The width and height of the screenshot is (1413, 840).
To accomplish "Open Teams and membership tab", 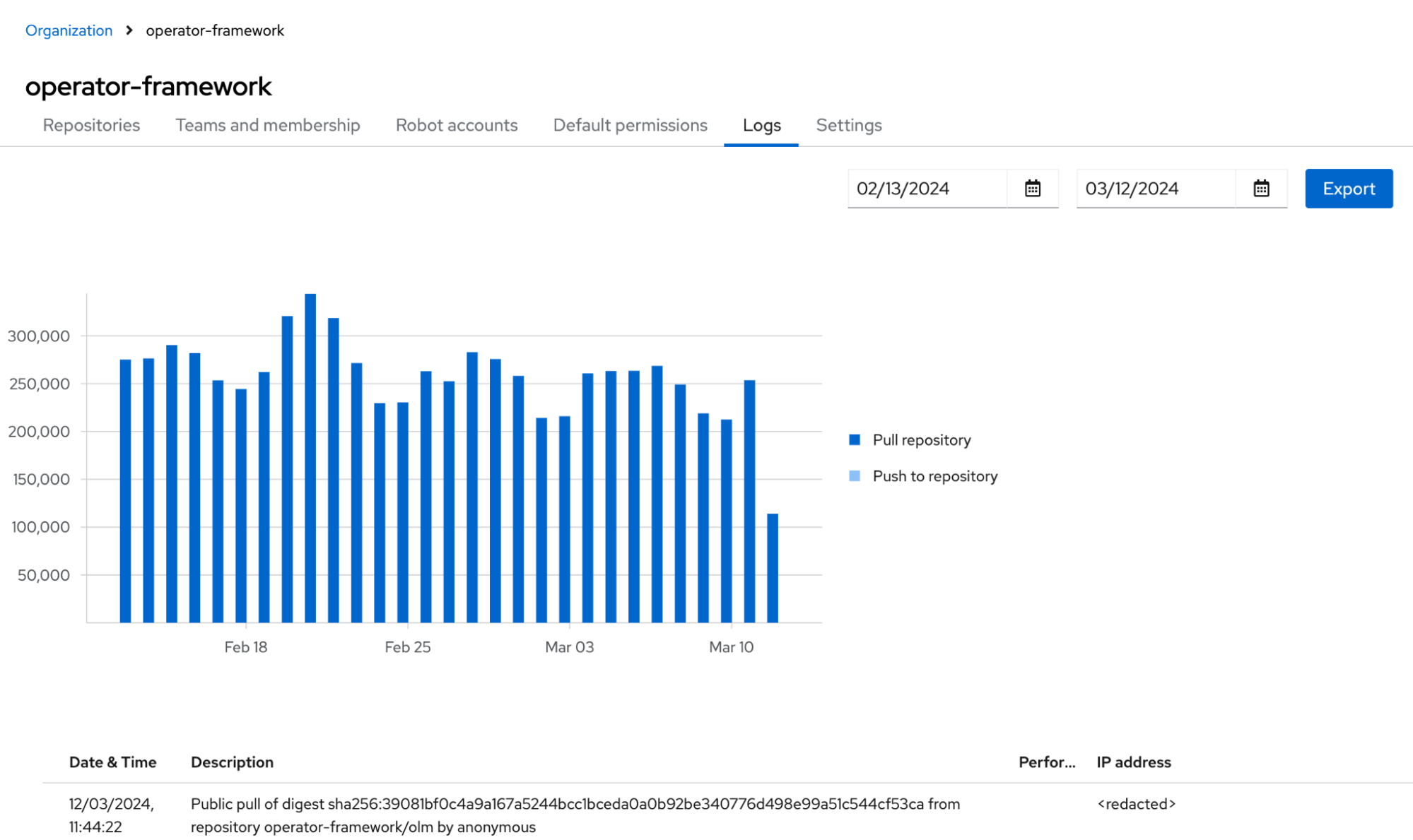I will 267,125.
